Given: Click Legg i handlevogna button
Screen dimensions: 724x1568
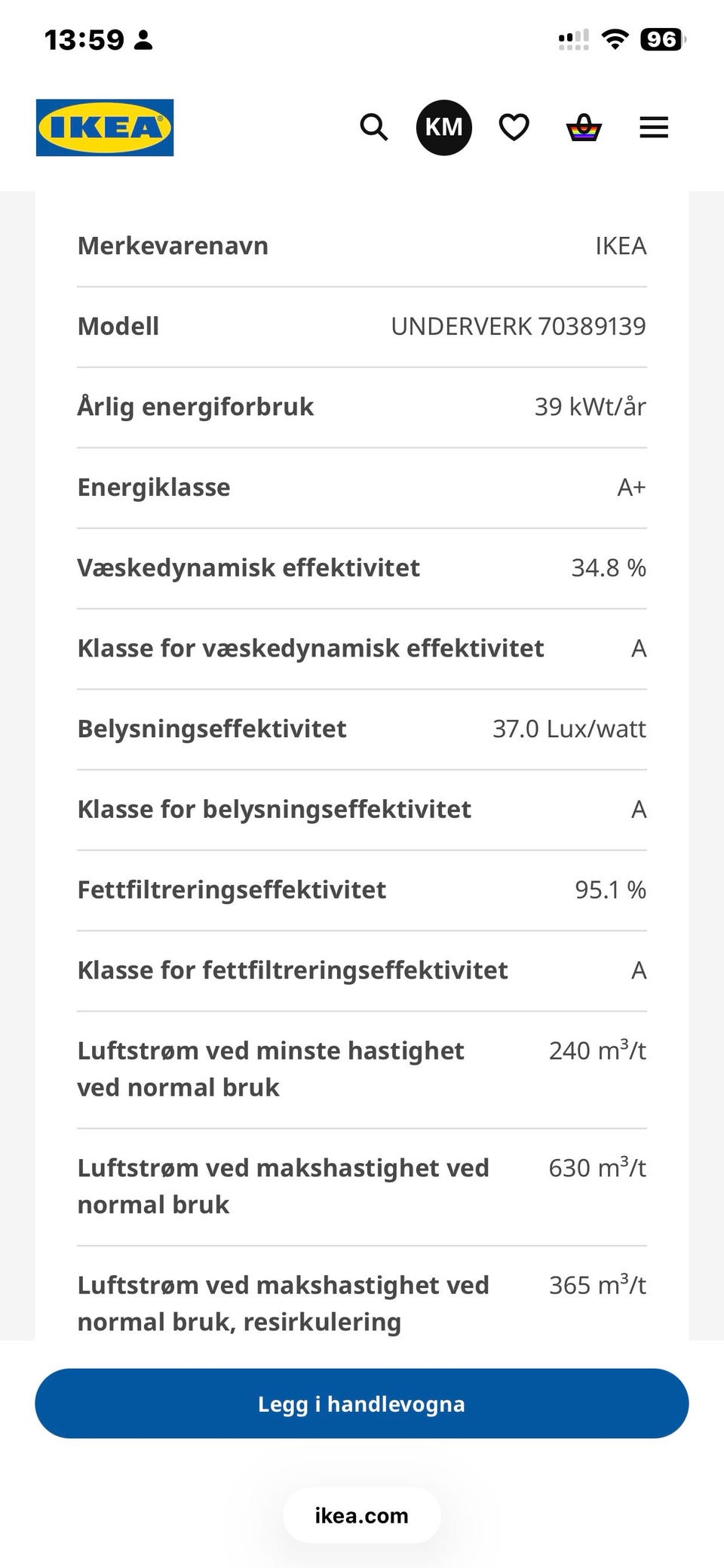Looking at the screenshot, I should [362, 1404].
